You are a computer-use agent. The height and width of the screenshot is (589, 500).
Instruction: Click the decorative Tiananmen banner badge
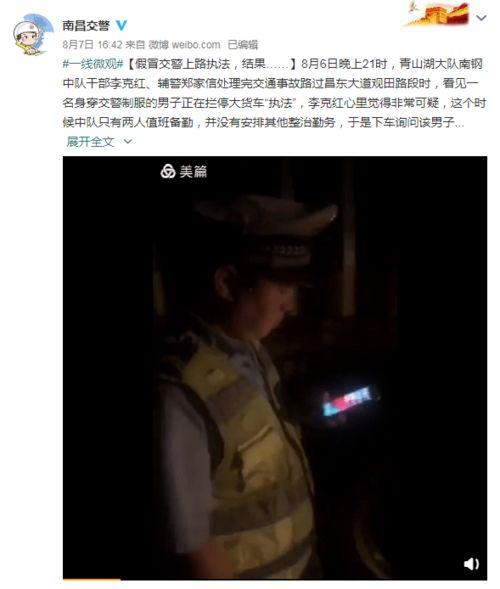[x=438, y=14]
